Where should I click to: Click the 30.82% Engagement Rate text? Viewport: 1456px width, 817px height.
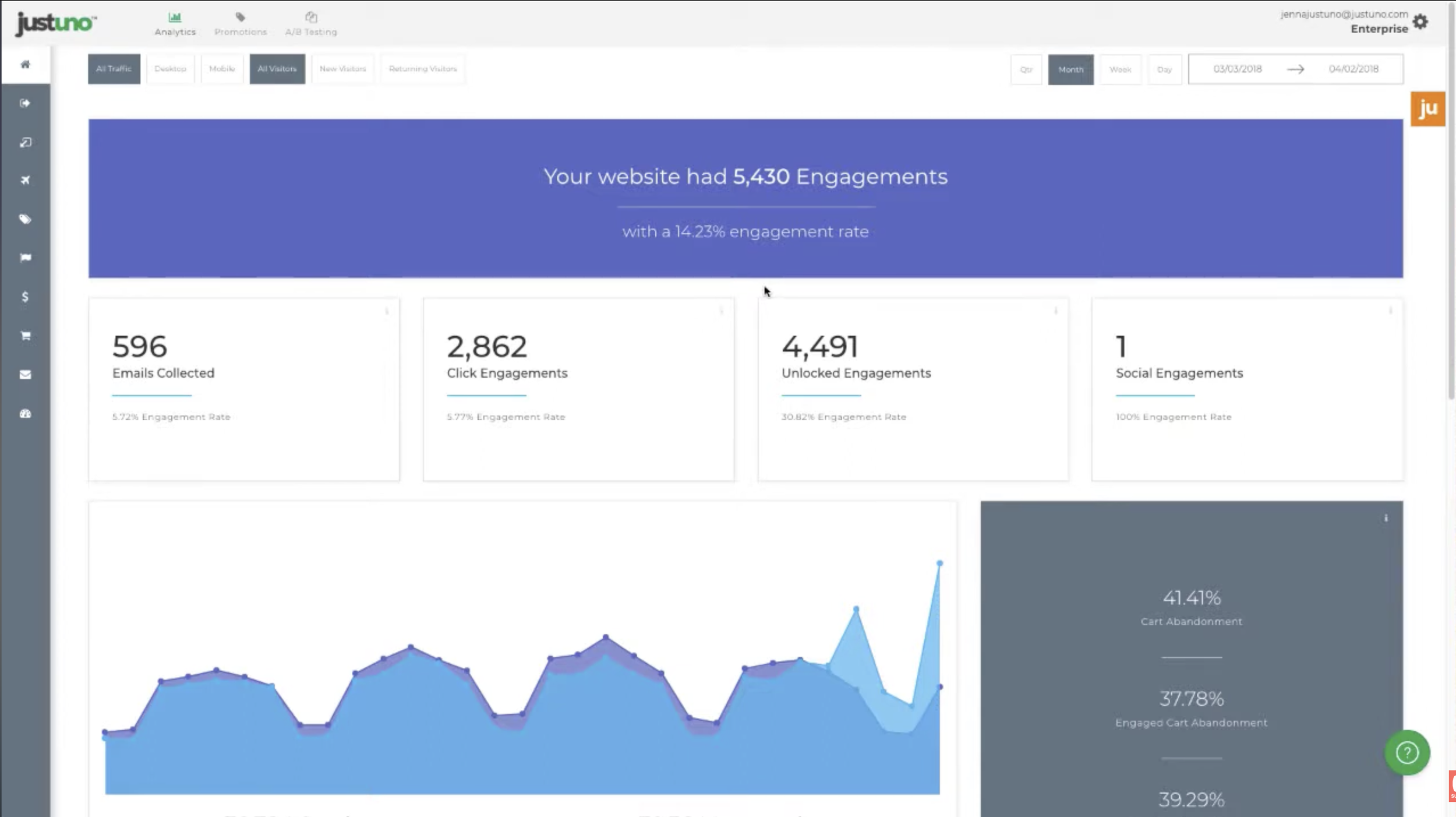[x=844, y=417]
